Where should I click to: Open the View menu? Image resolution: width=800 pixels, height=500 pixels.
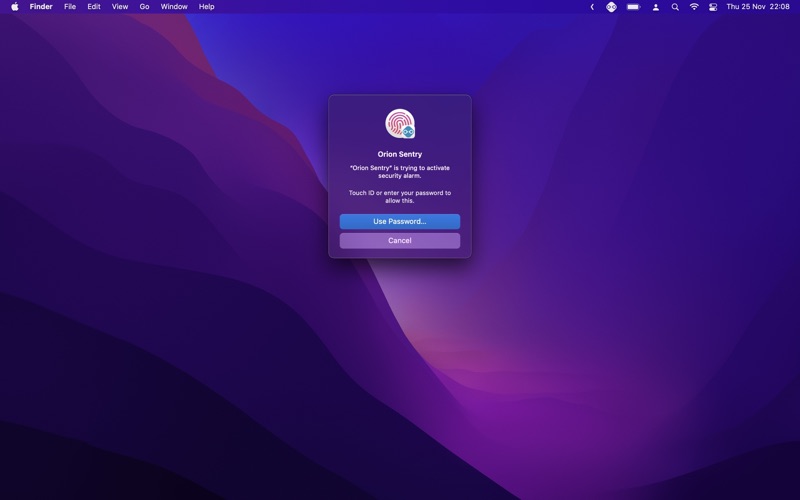[120, 7]
